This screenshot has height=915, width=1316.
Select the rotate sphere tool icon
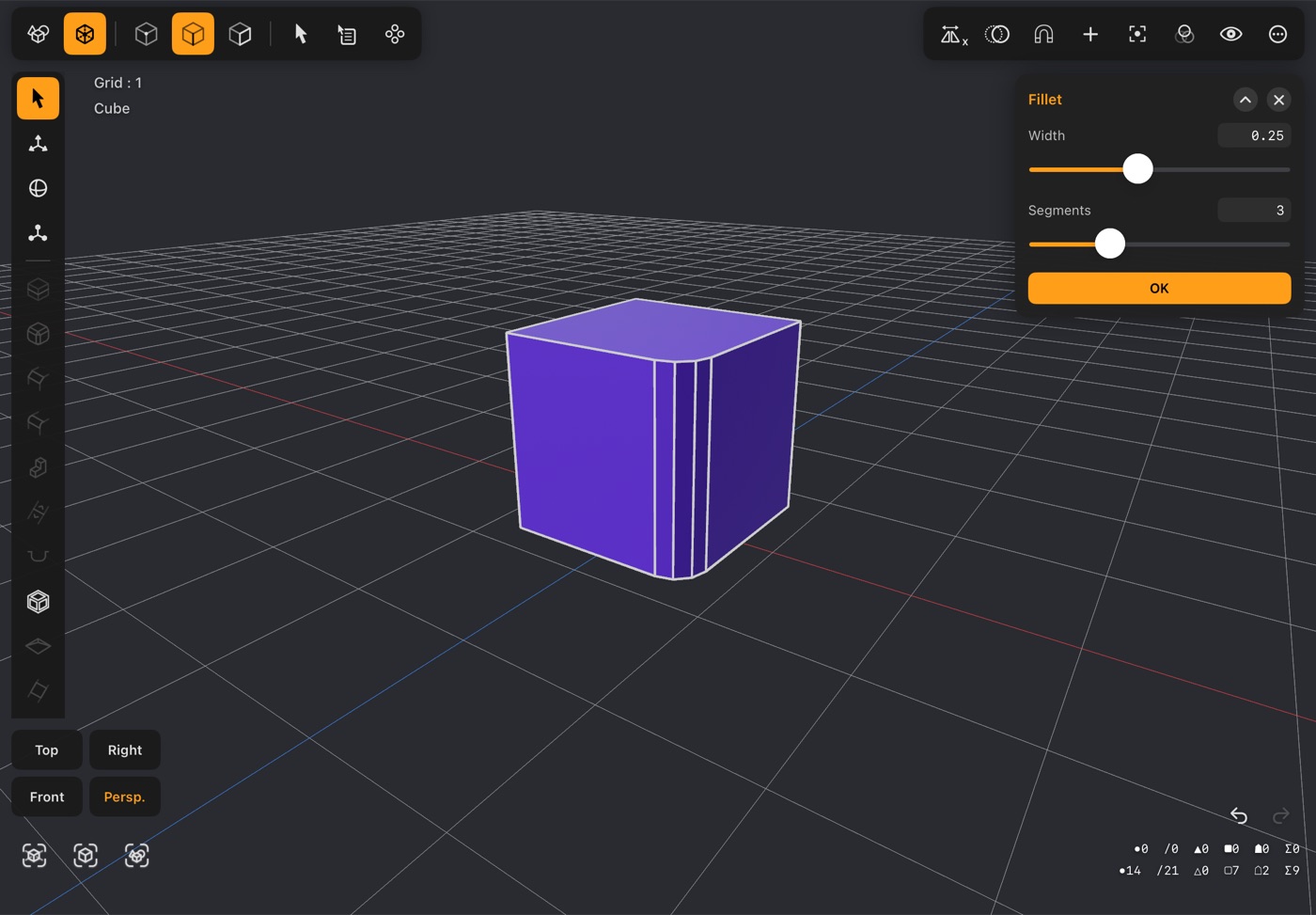click(x=38, y=188)
